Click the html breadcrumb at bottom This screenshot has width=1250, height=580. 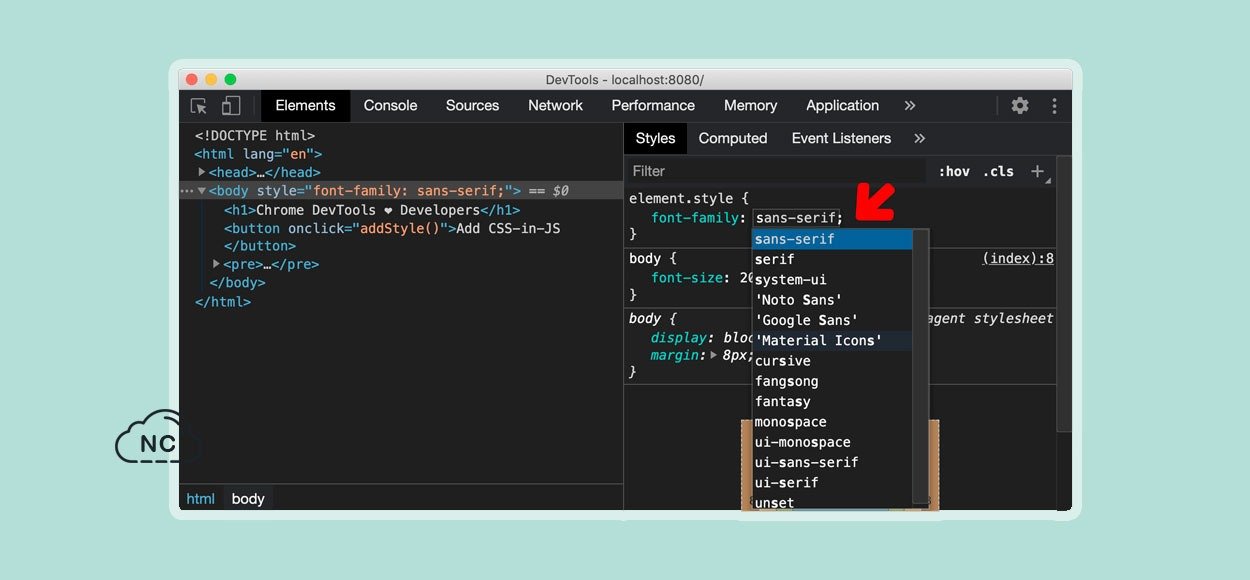click(x=200, y=498)
